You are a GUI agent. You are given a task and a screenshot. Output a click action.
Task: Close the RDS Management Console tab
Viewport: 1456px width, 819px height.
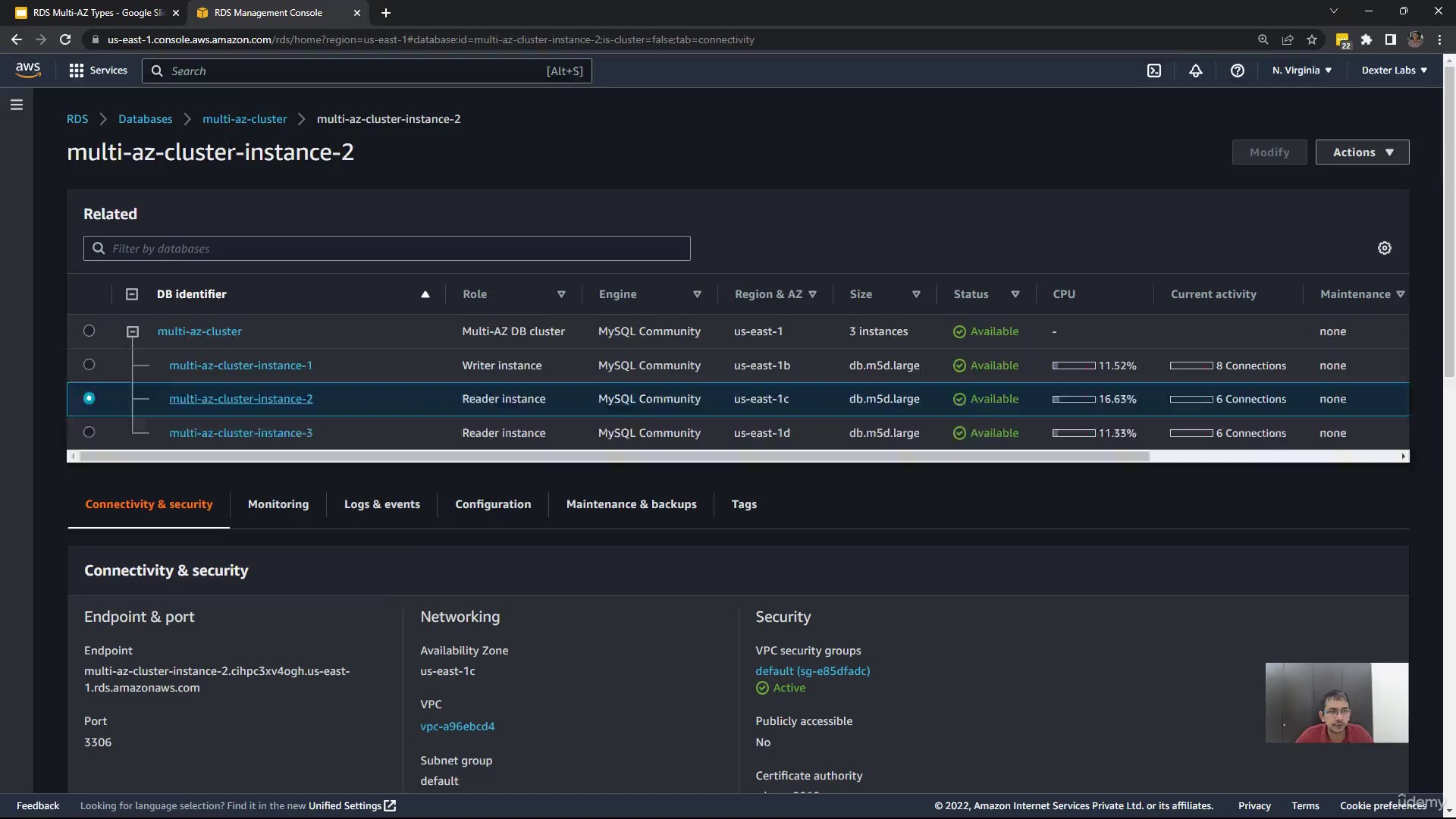click(357, 13)
